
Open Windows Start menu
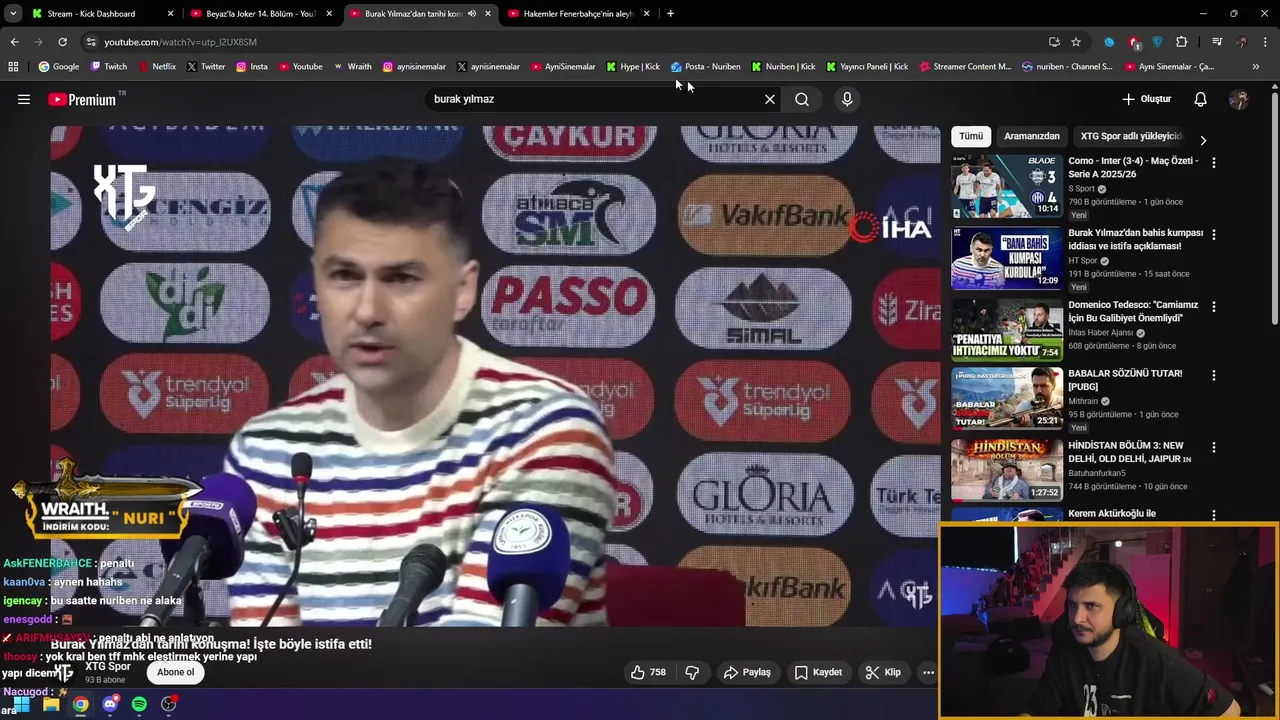21,704
